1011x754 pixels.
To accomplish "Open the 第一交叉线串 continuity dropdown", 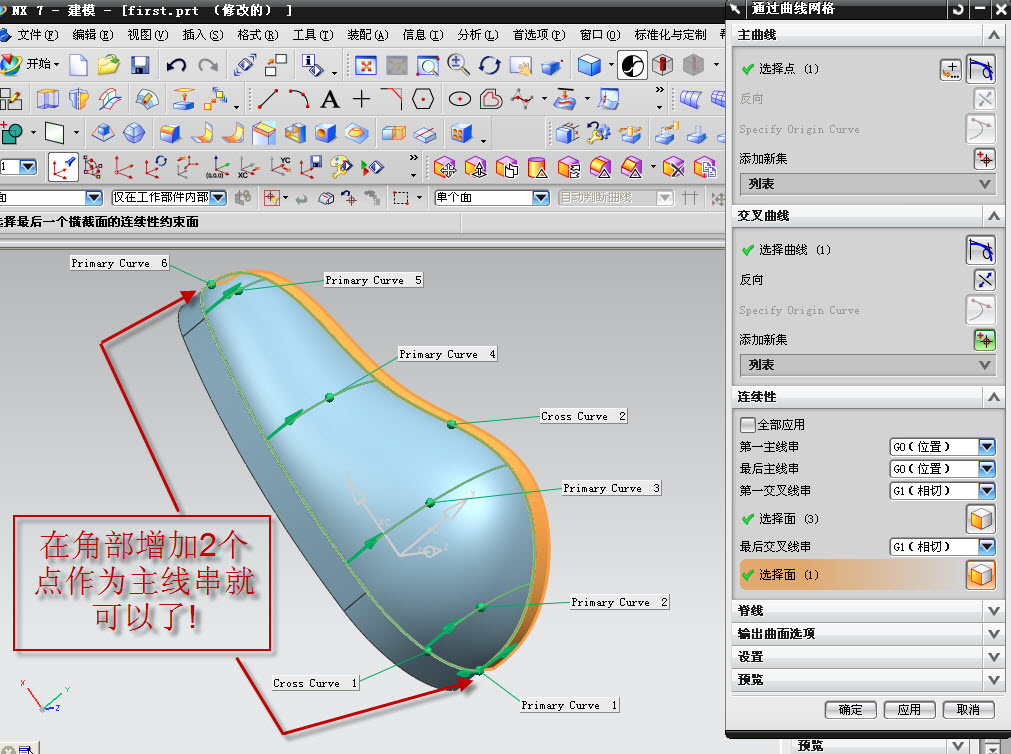I will (986, 491).
